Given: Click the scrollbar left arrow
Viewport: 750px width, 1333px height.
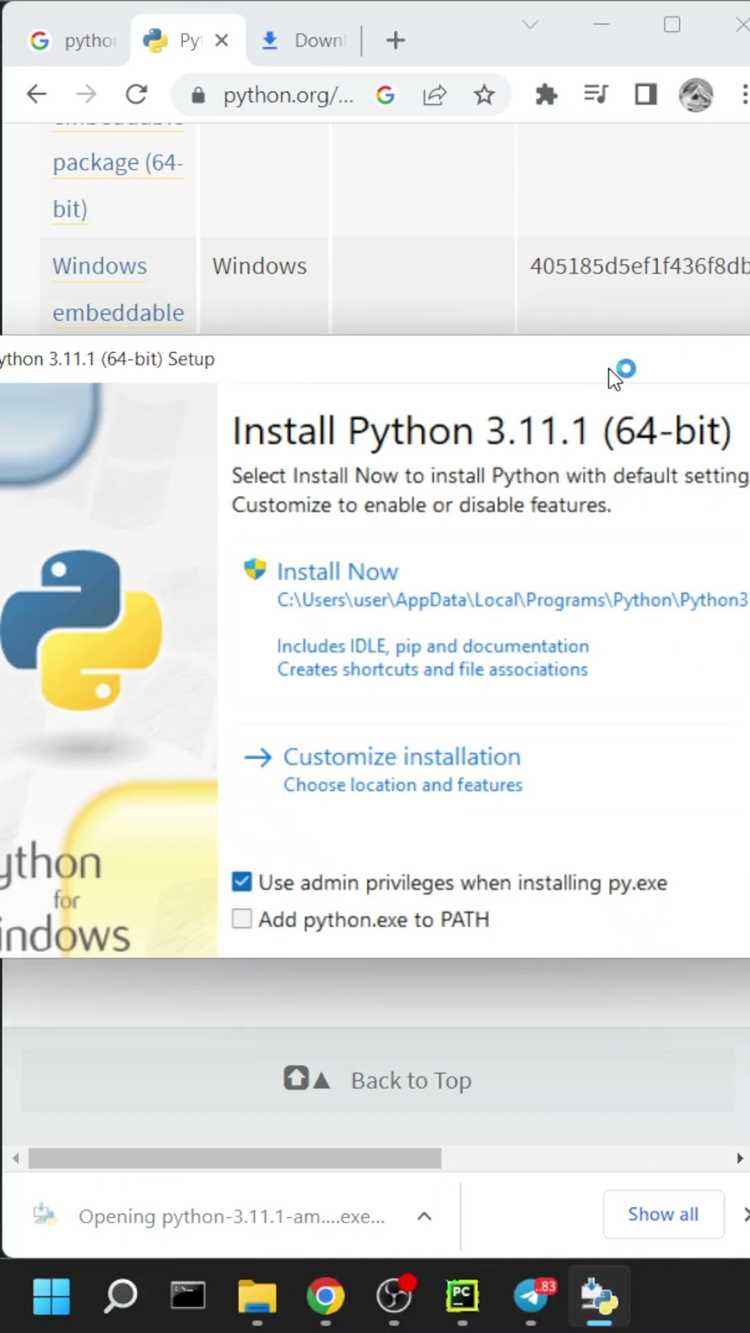Looking at the screenshot, I should coord(15,1158).
